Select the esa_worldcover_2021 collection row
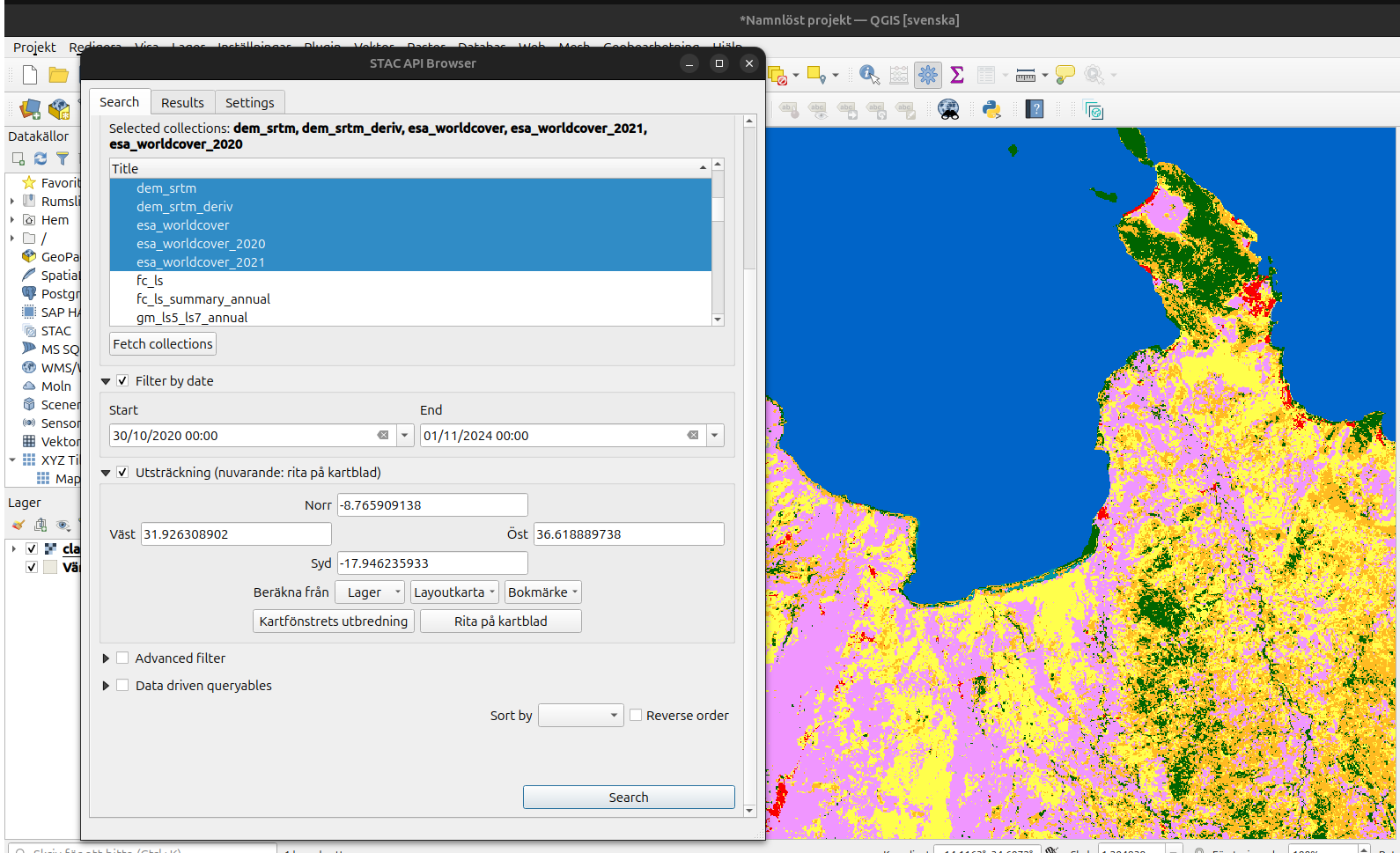Image resolution: width=1400 pixels, height=853 pixels. pyautogui.click(x=410, y=262)
